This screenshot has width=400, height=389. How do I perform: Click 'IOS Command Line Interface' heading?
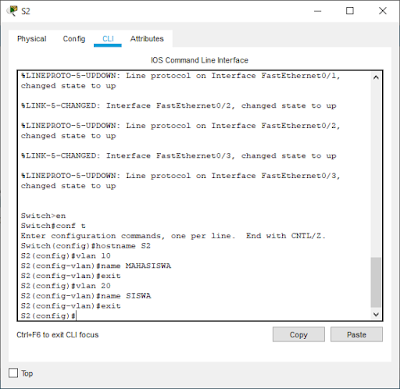click(x=199, y=60)
